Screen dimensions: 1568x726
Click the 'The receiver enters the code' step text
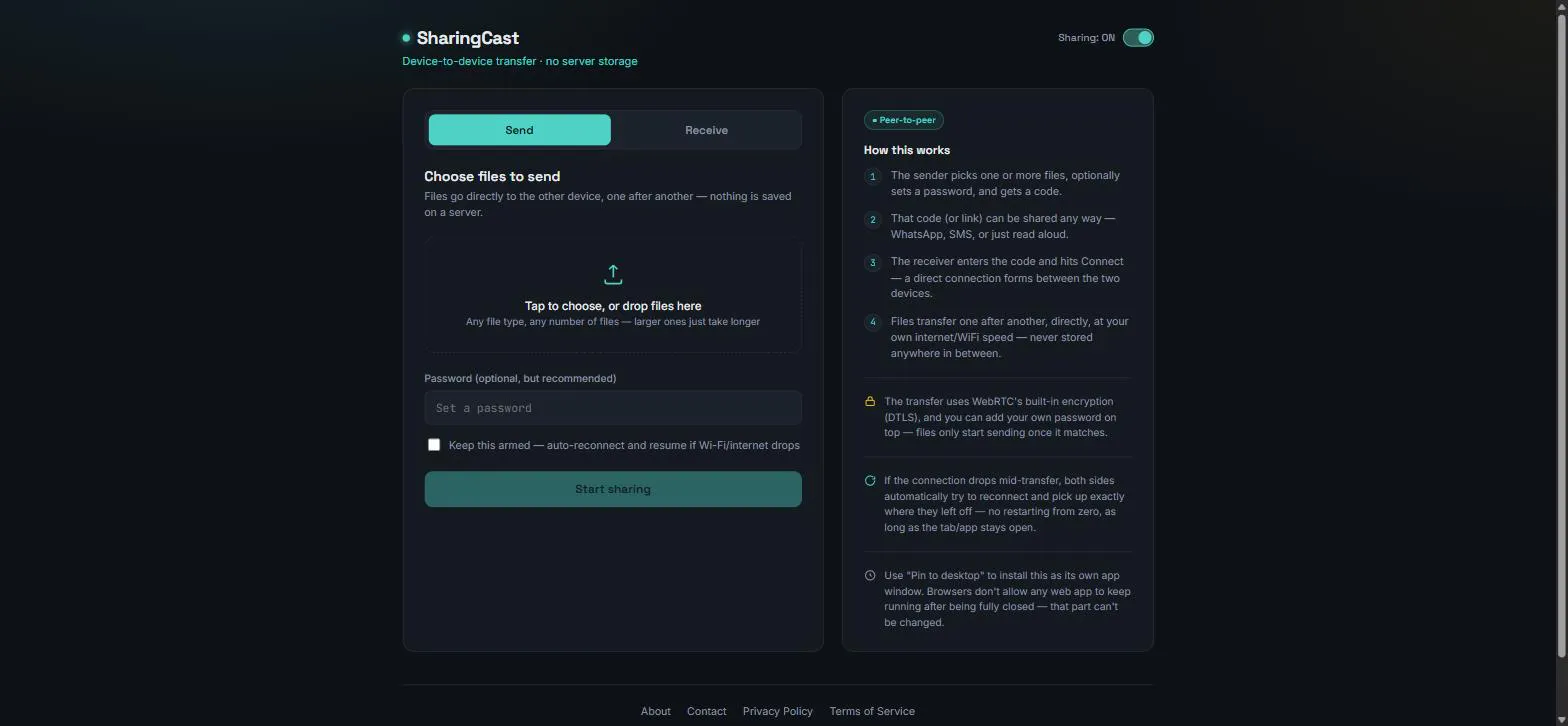[x=1007, y=277]
